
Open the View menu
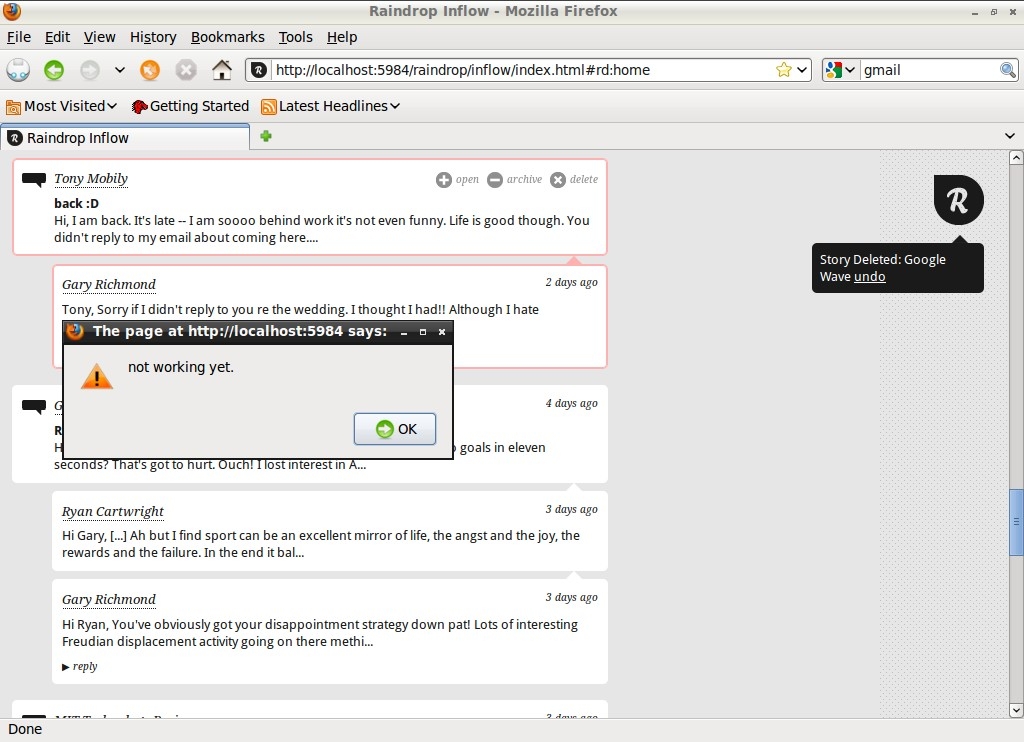pyautogui.click(x=99, y=37)
